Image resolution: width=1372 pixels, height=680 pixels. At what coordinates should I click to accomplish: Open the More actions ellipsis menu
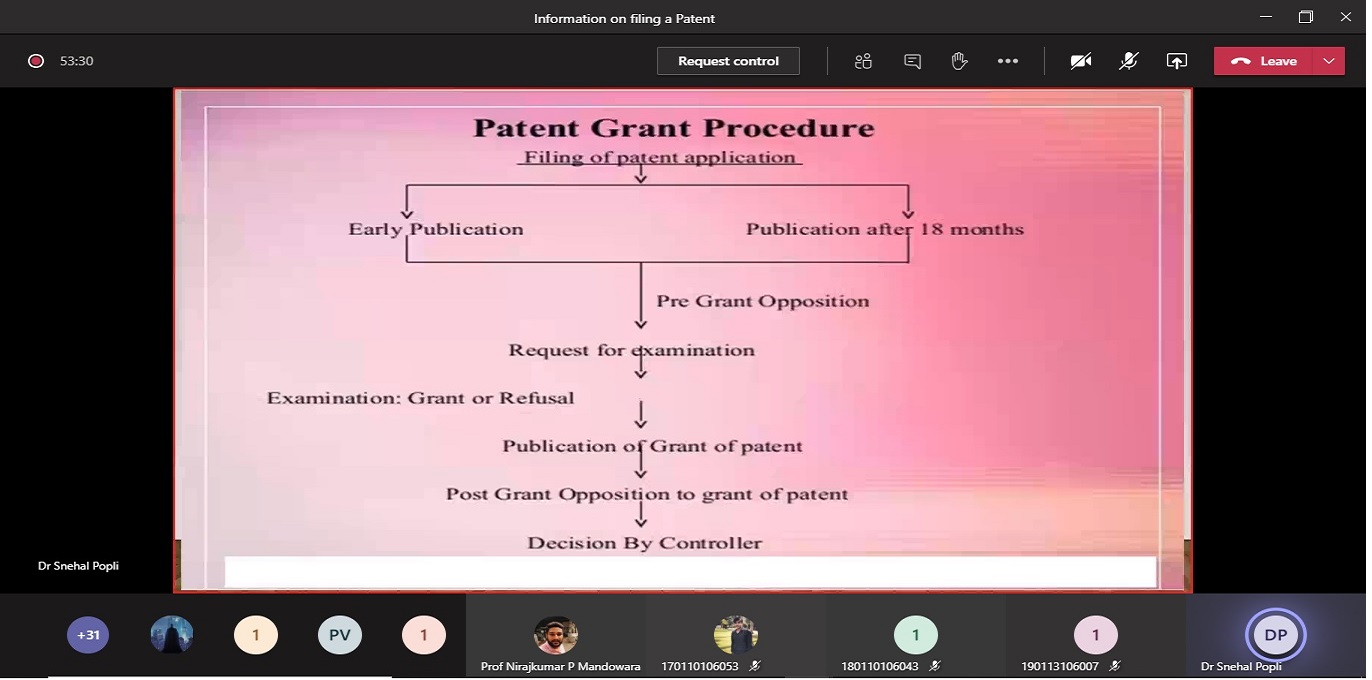tap(1007, 61)
